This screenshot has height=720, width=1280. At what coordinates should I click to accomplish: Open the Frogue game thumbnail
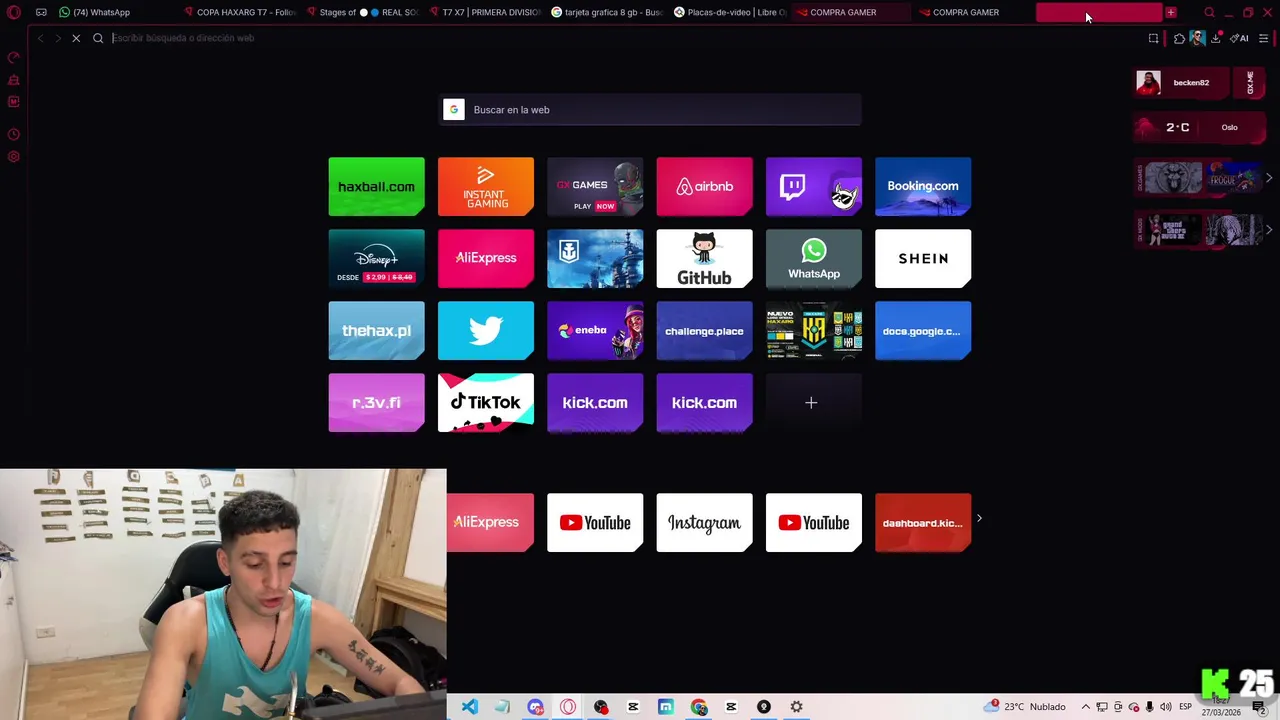pyautogui.click(x=1234, y=178)
